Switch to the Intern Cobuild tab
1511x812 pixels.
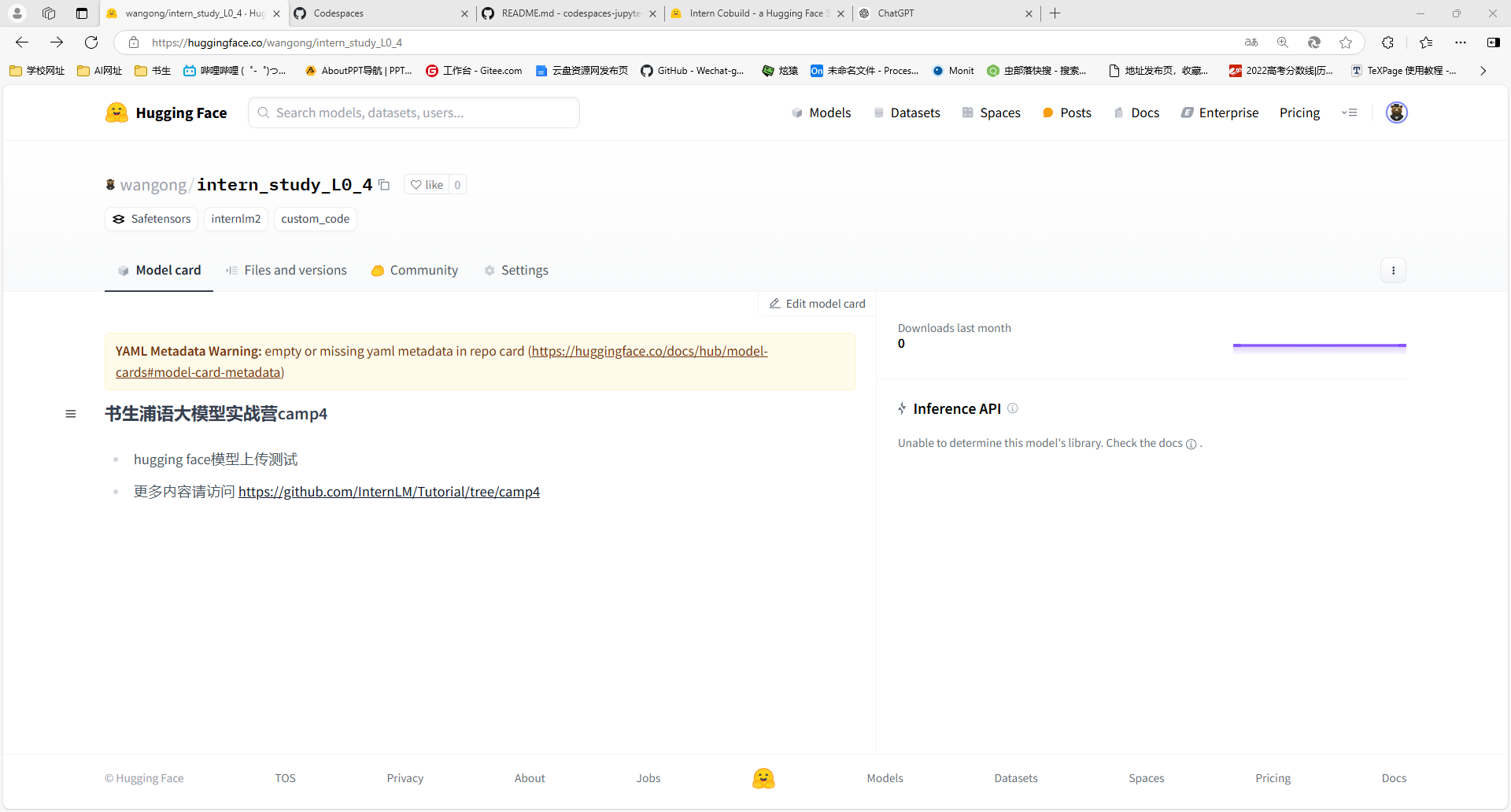[x=758, y=13]
